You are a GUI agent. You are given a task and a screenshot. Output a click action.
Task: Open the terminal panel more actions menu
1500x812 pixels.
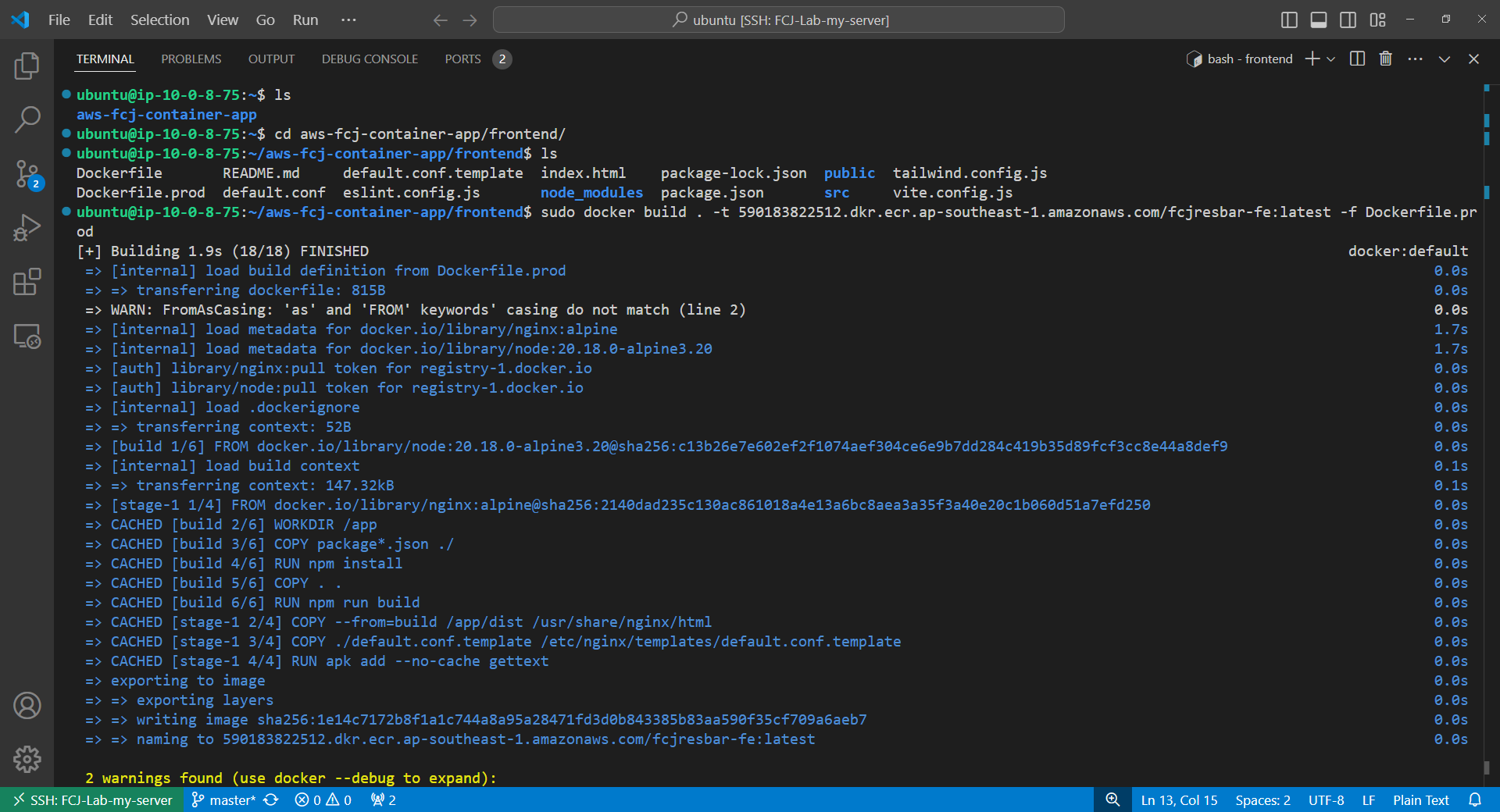pos(1415,59)
